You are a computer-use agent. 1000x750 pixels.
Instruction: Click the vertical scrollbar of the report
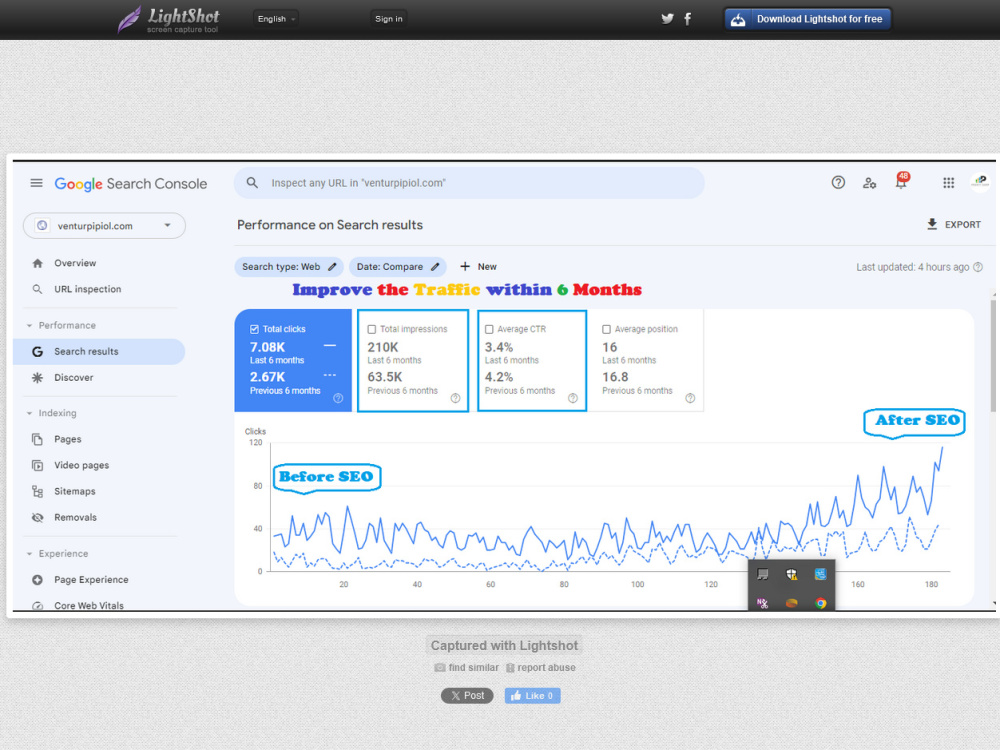pyautogui.click(x=994, y=354)
